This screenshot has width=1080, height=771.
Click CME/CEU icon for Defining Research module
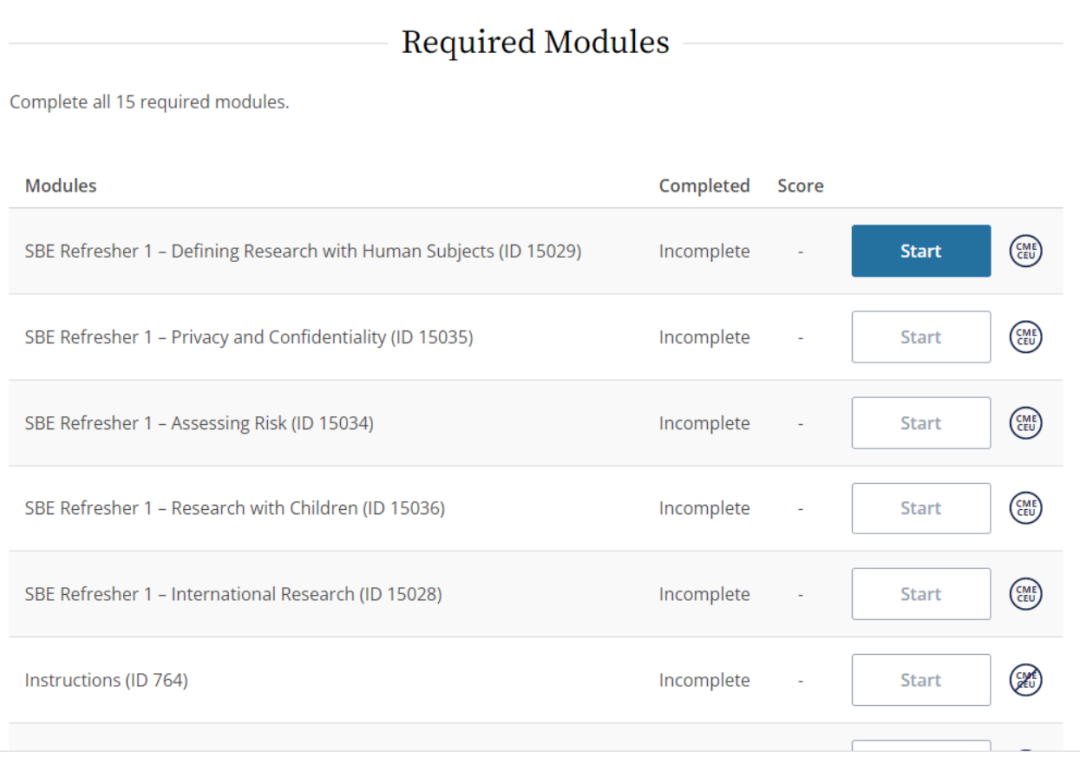[x=1026, y=251]
